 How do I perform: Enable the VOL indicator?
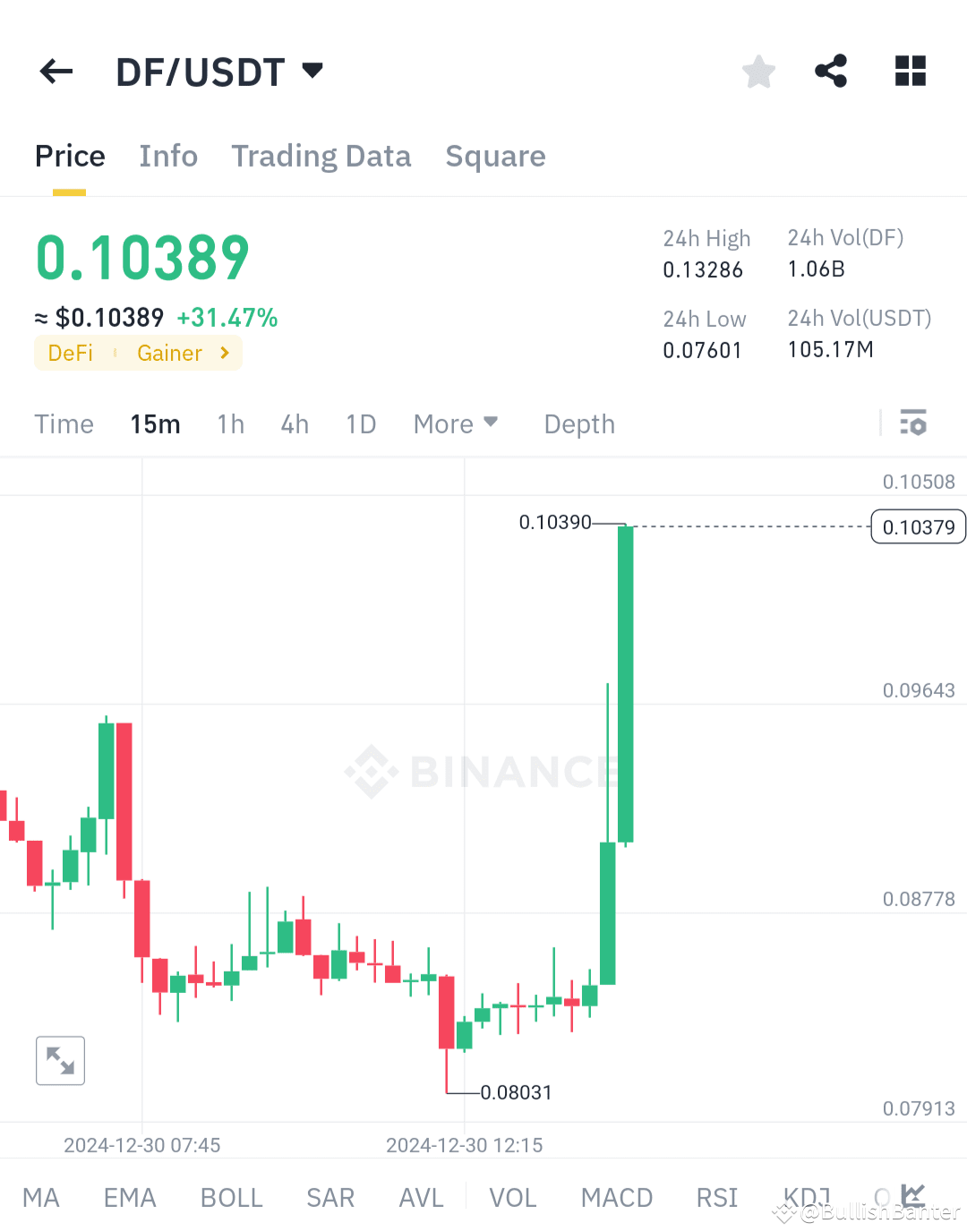512,1197
